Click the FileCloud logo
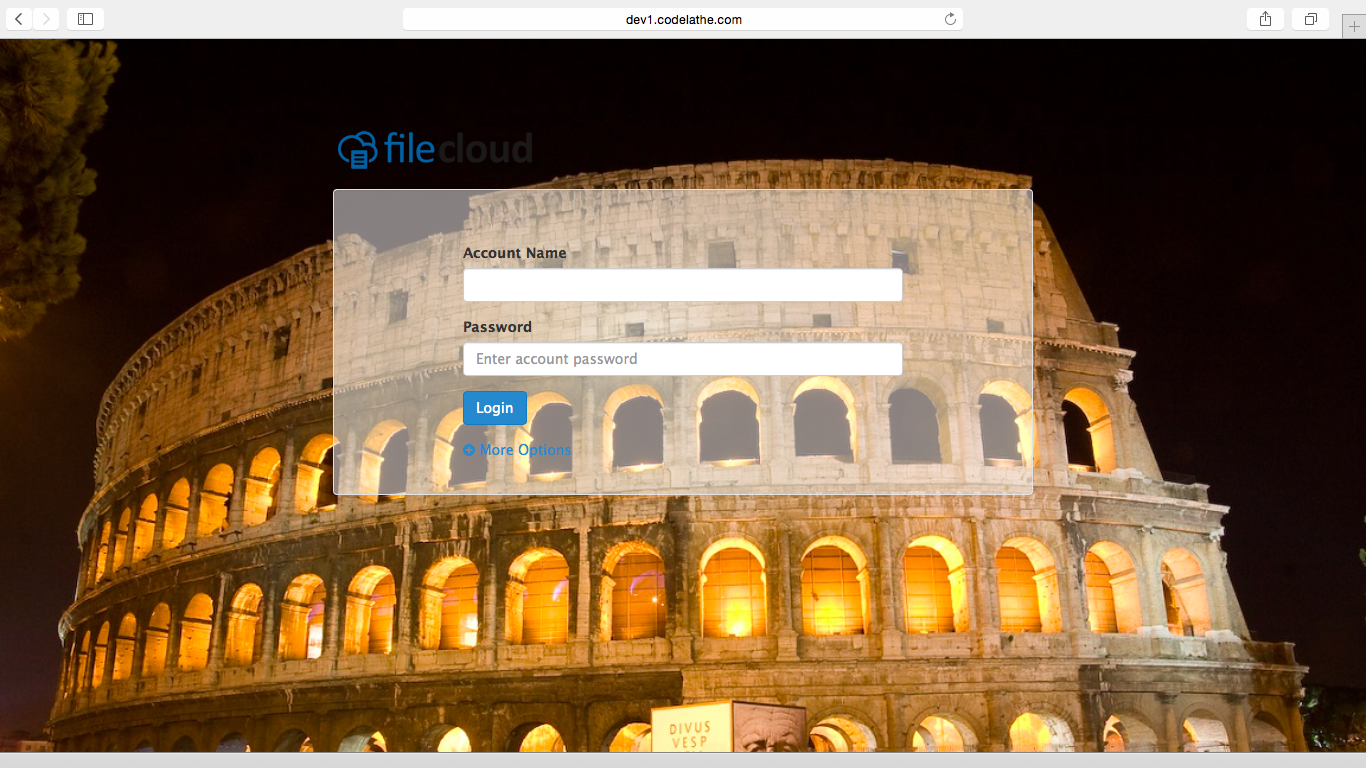This screenshot has height=768, width=1366. [435, 150]
